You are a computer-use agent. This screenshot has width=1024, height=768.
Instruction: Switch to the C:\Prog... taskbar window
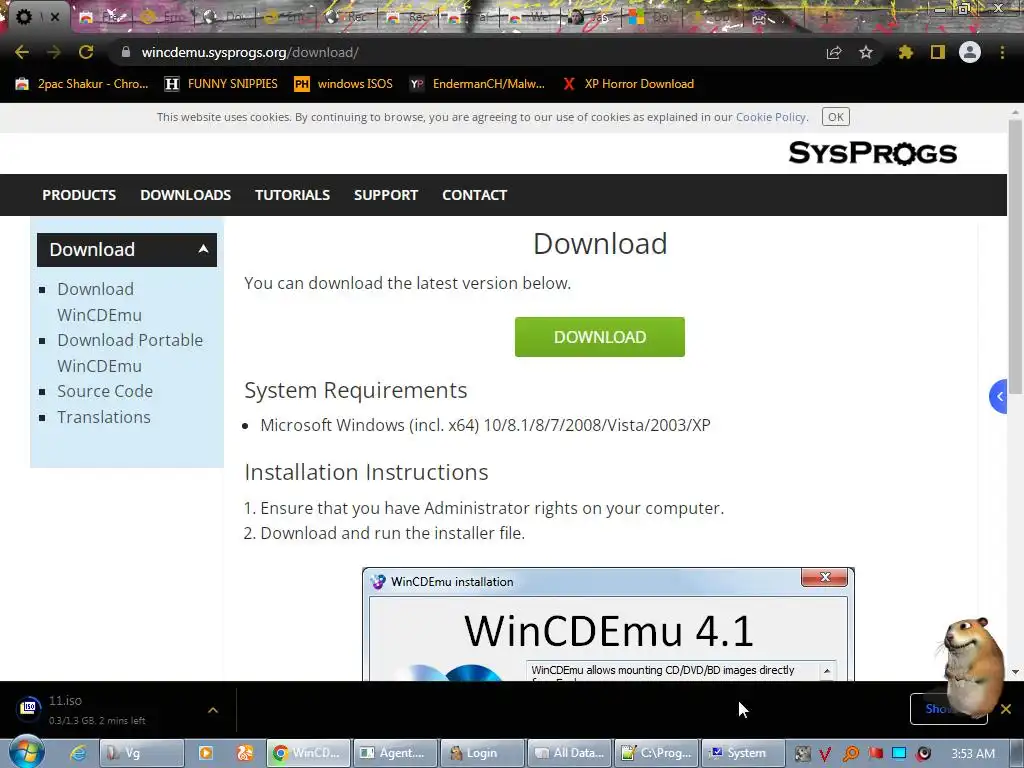[x=656, y=753]
